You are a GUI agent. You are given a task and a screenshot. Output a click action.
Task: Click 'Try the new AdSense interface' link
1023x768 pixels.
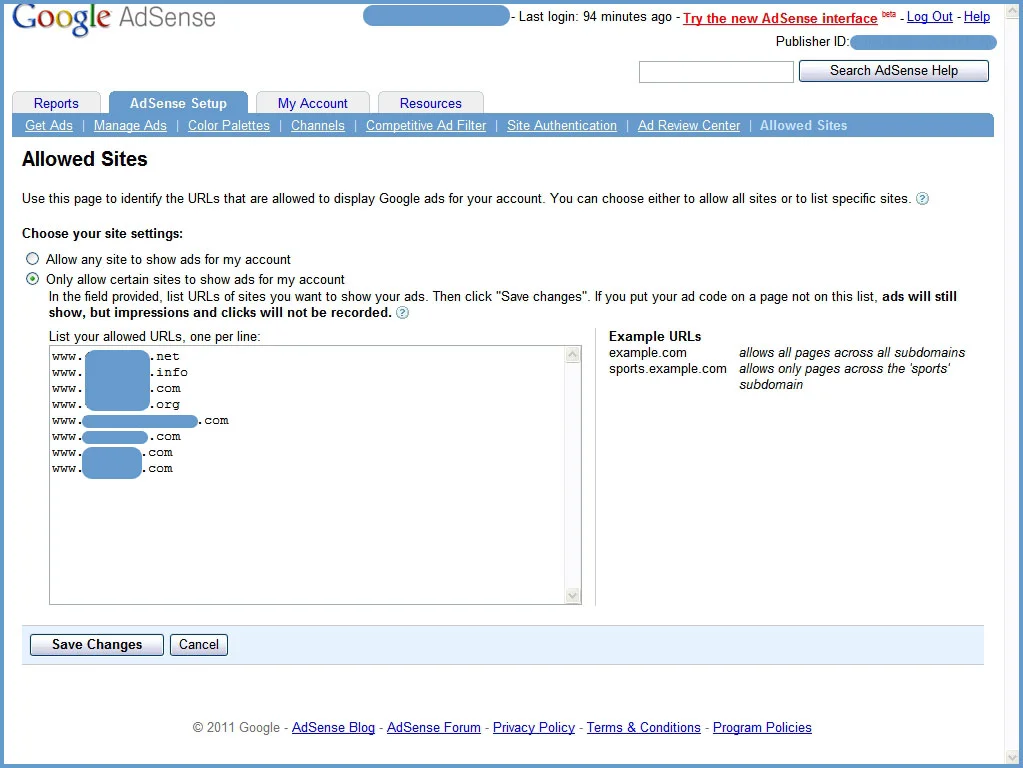780,18
